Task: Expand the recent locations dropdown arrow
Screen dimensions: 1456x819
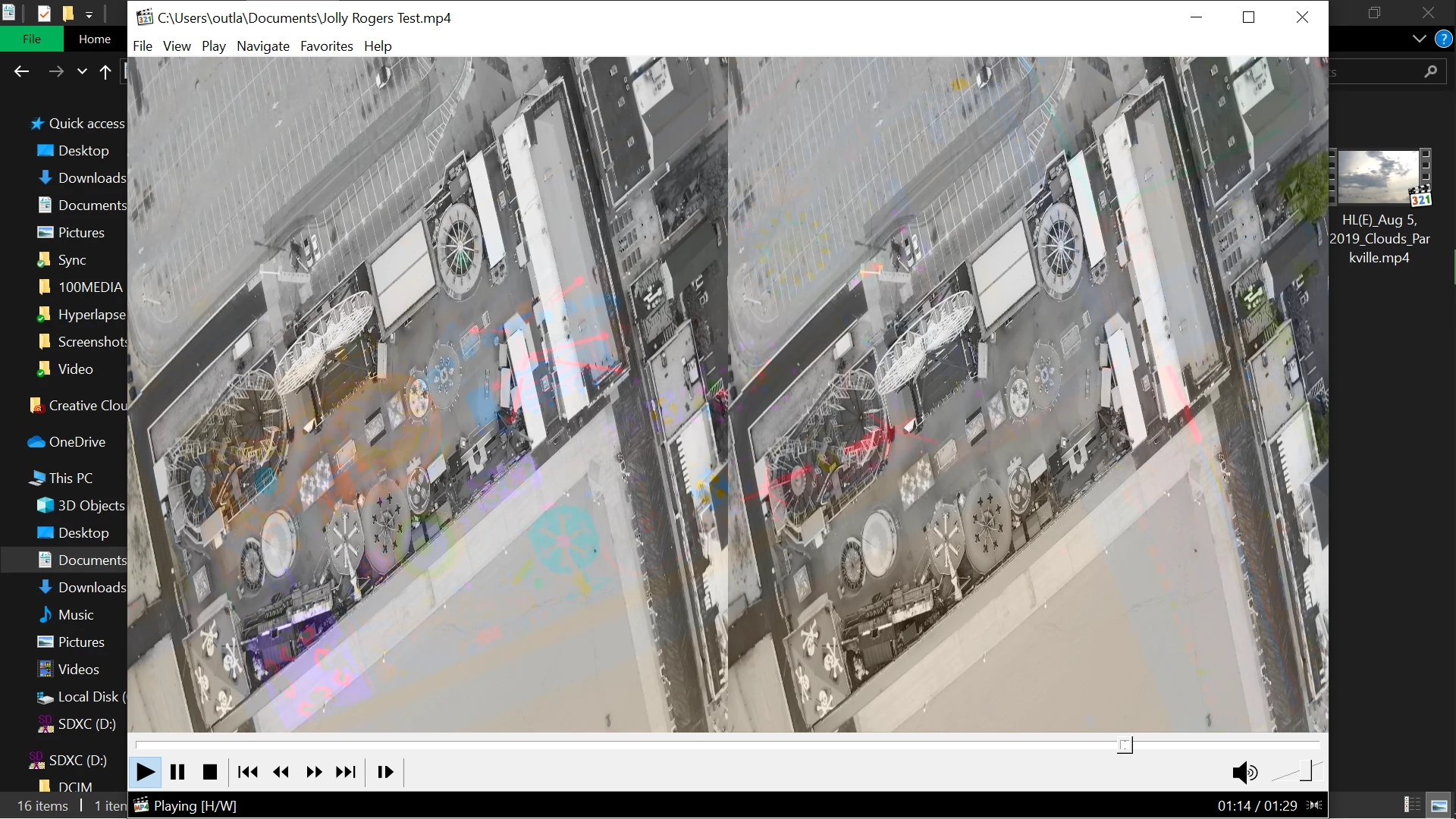Action: point(82,71)
